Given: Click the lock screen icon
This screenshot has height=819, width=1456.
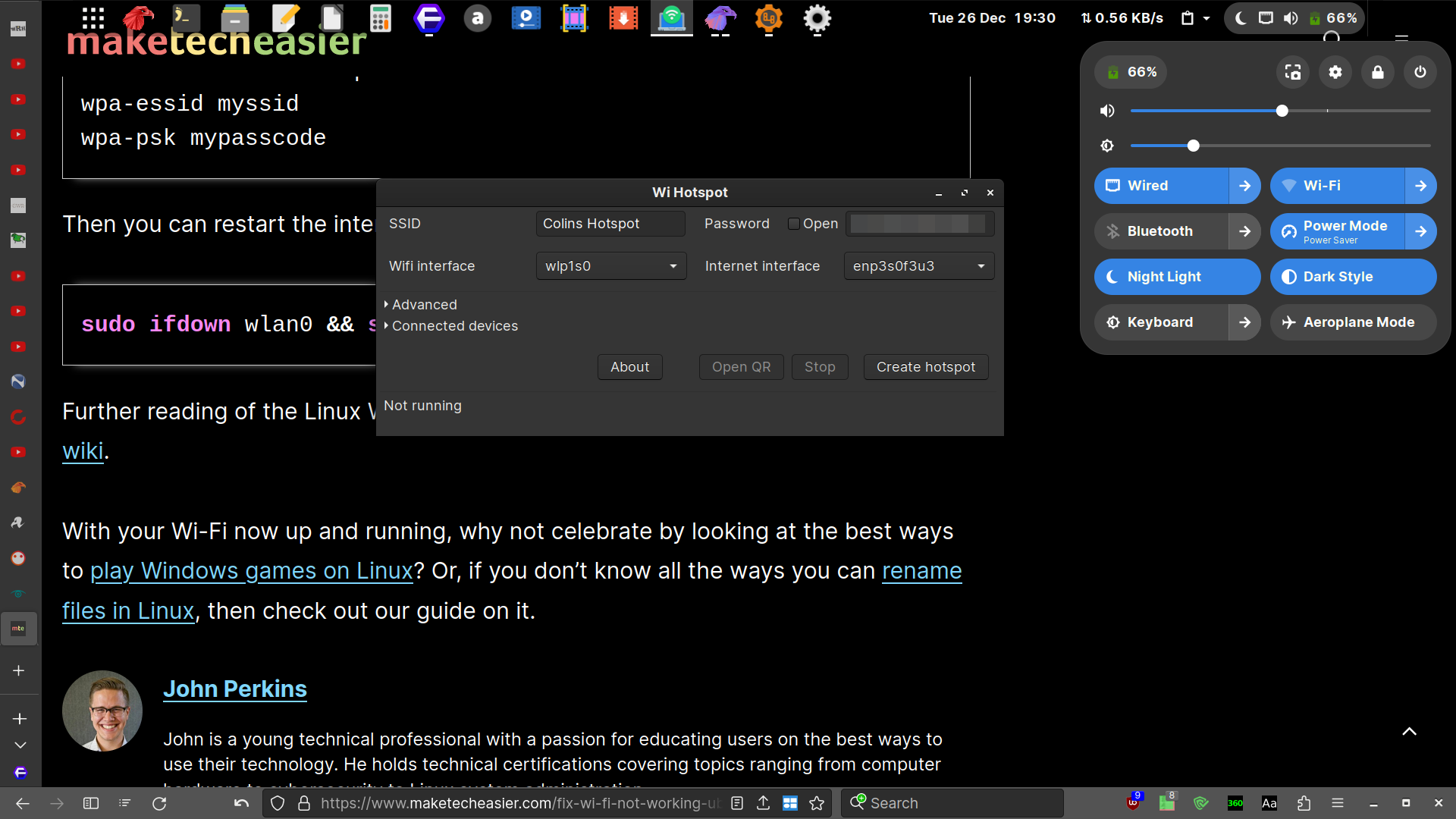Looking at the screenshot, I should tap(1378, 72).
